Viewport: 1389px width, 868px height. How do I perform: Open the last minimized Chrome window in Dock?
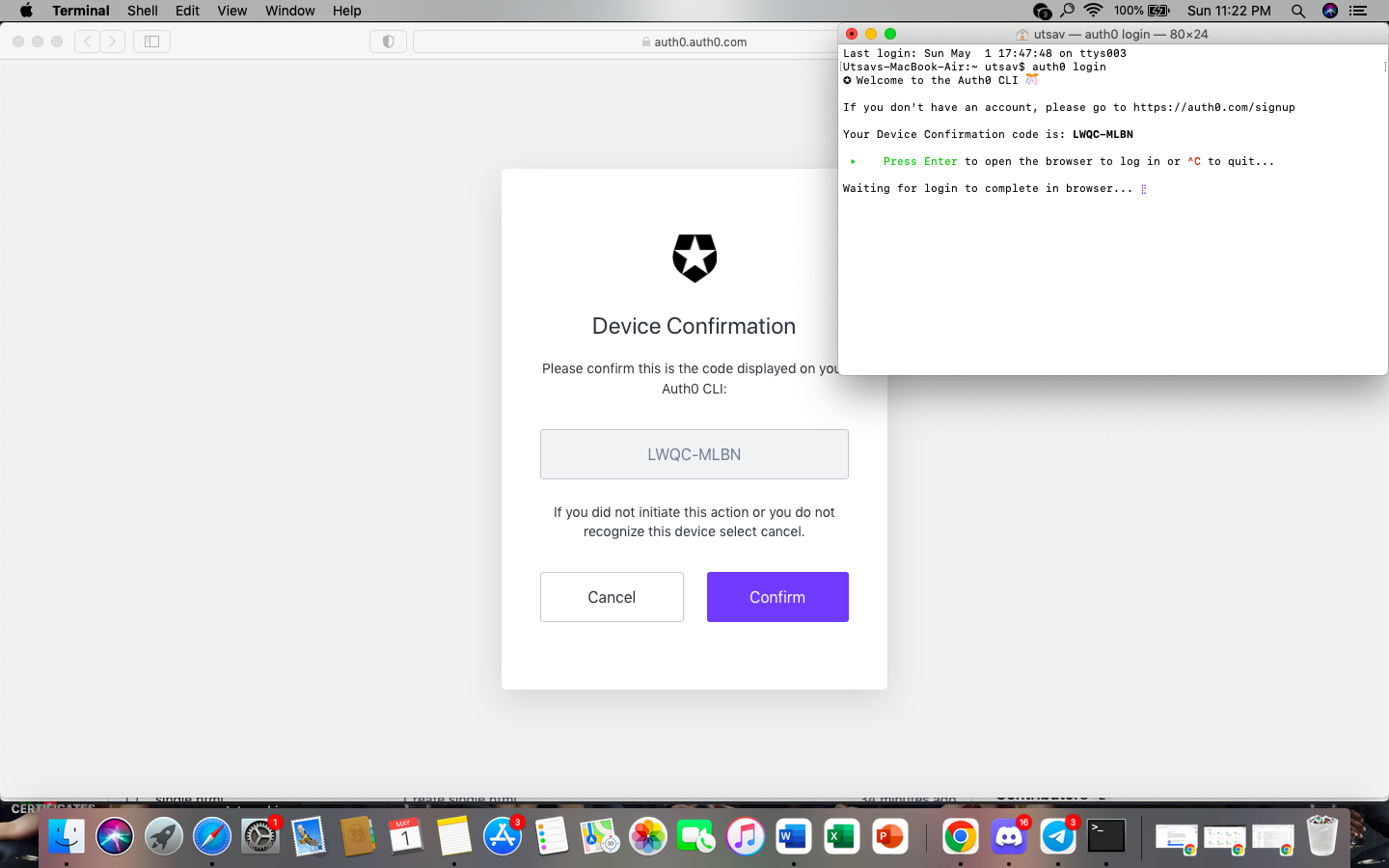(1273, 839)
